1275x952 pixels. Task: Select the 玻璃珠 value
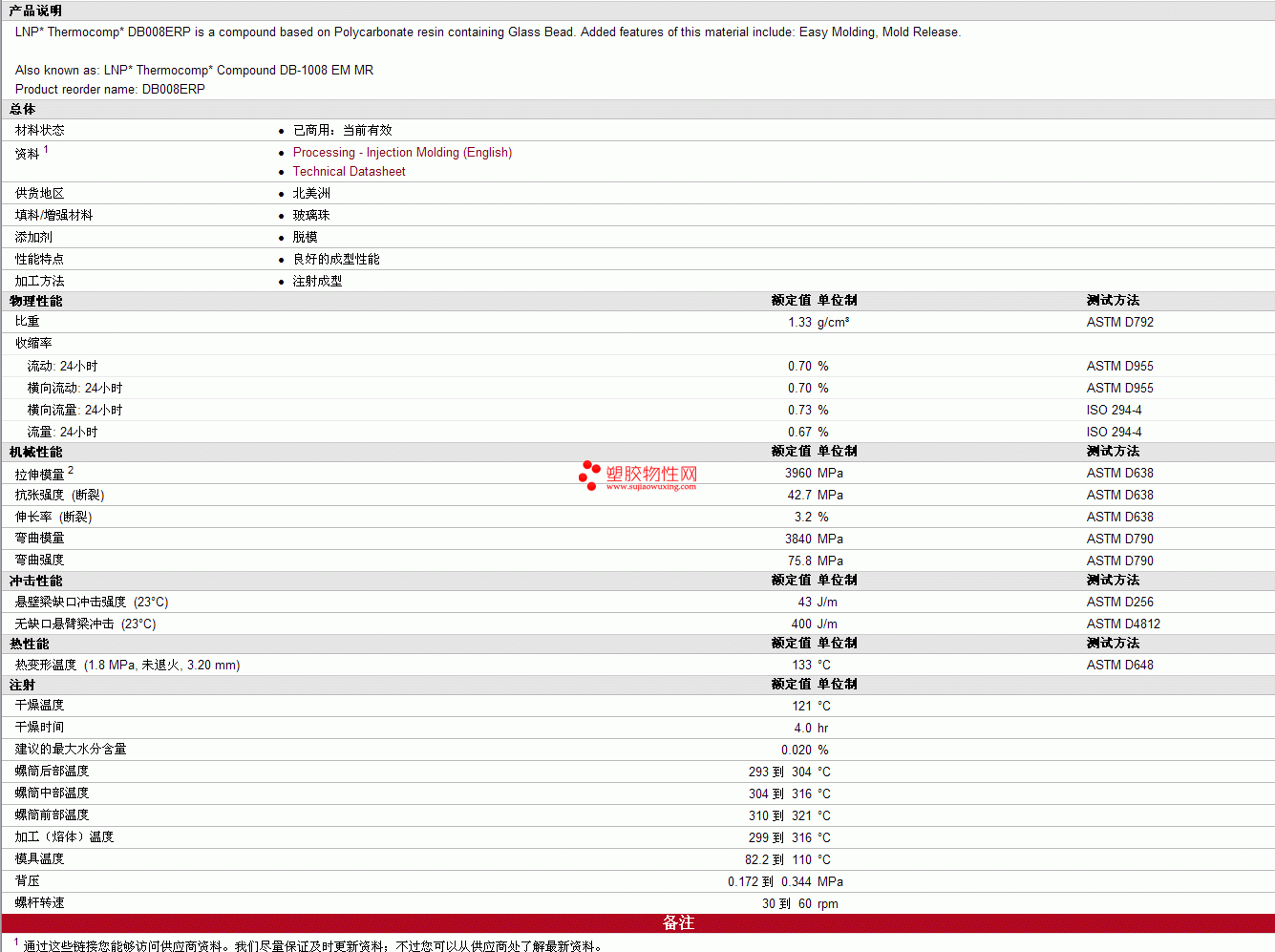[x=311, y=216]
